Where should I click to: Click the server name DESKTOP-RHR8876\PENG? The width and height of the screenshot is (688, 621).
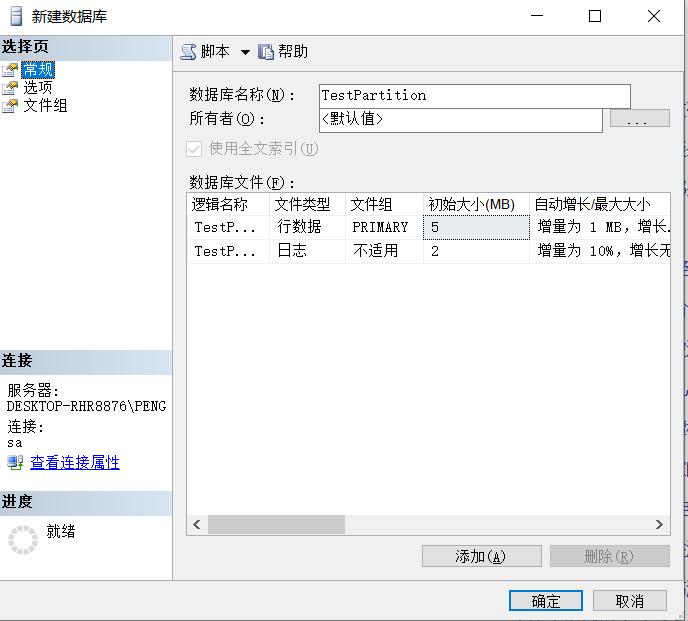click(x=86, y=406)
